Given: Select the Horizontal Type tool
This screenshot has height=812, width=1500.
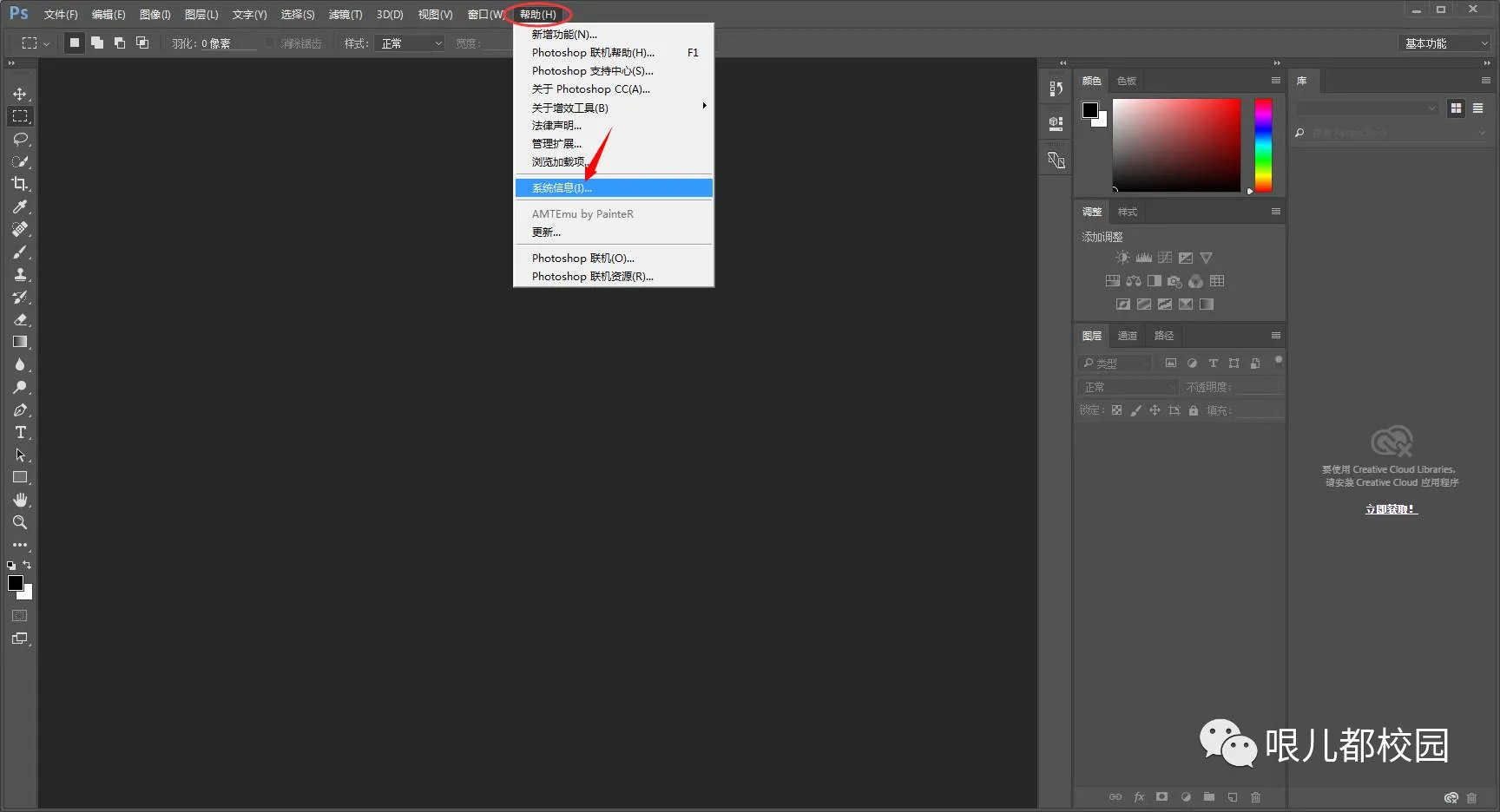Looking at the screenshot, I should tap(20, 432).
